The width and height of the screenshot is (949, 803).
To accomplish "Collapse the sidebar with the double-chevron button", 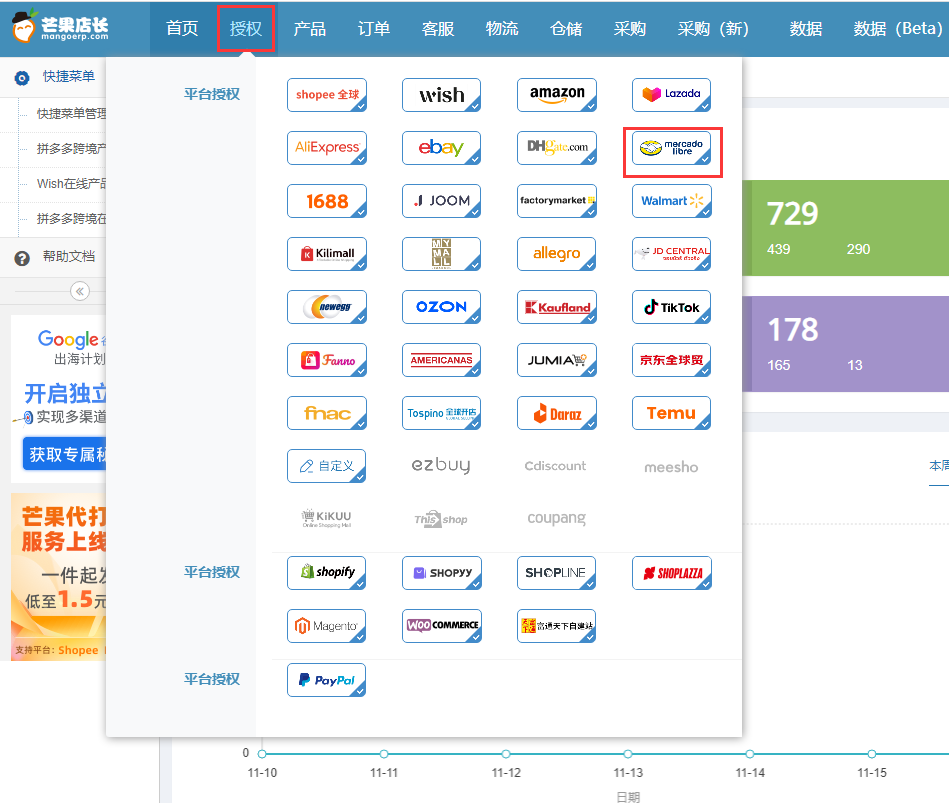I will tap(80, 292).
